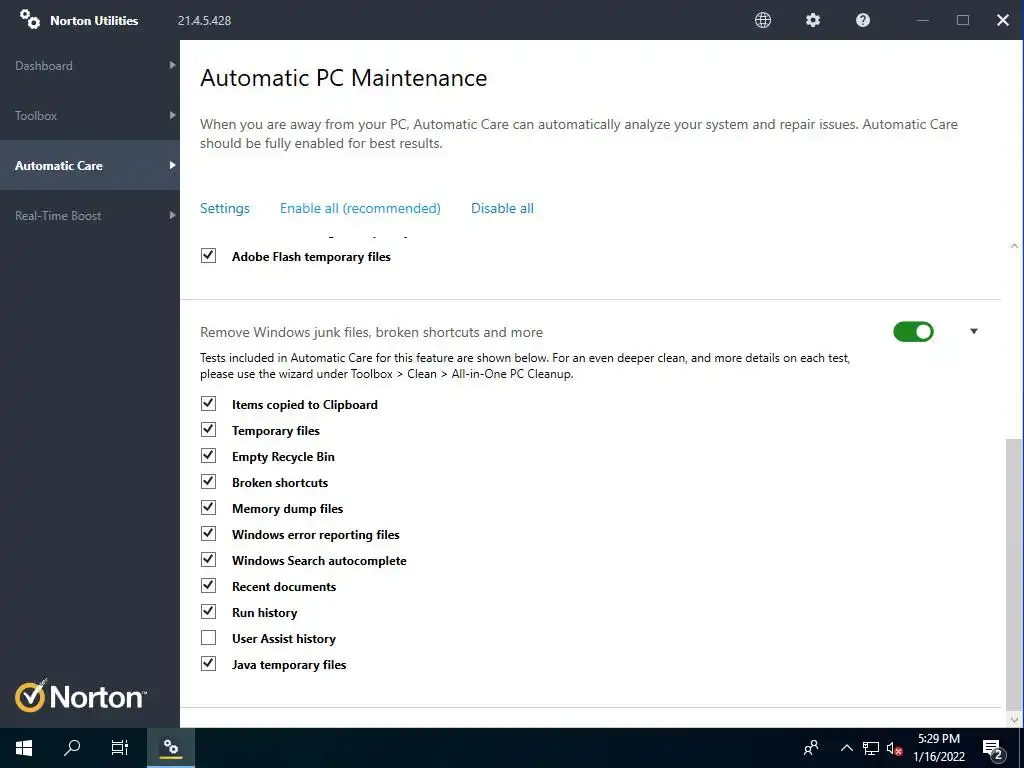The image size is (1024, 768).
Task: Uncheck Recent documents checkbox
Action: click(208, 585)
